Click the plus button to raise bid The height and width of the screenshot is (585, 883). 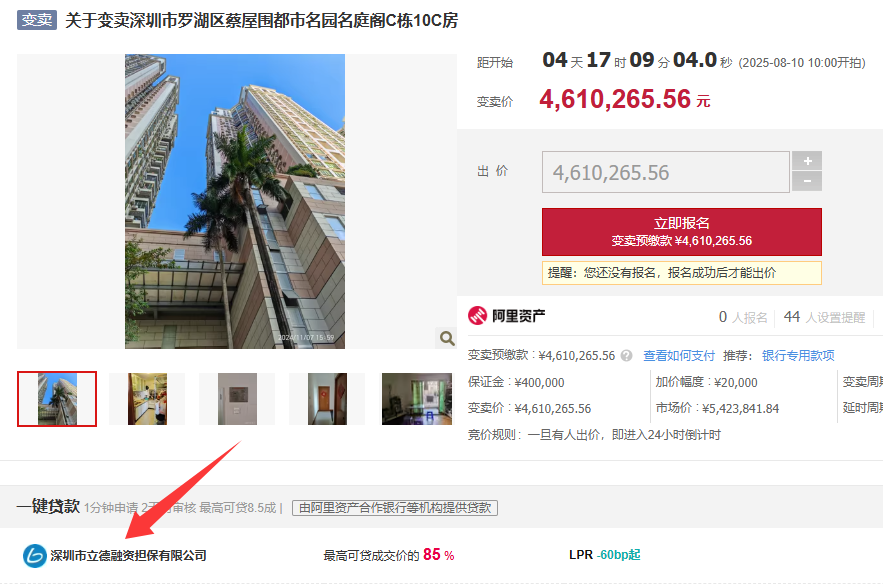point(807,161)
